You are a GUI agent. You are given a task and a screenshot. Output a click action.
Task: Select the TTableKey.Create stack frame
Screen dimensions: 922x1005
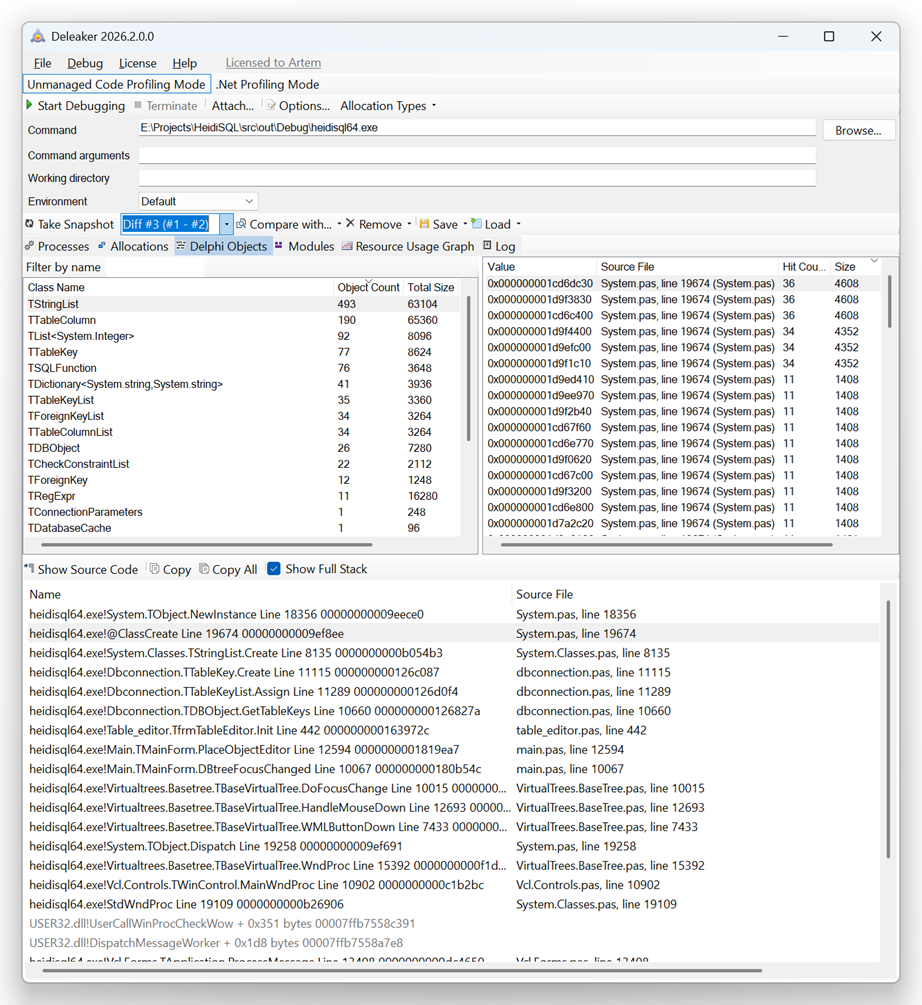452,672
